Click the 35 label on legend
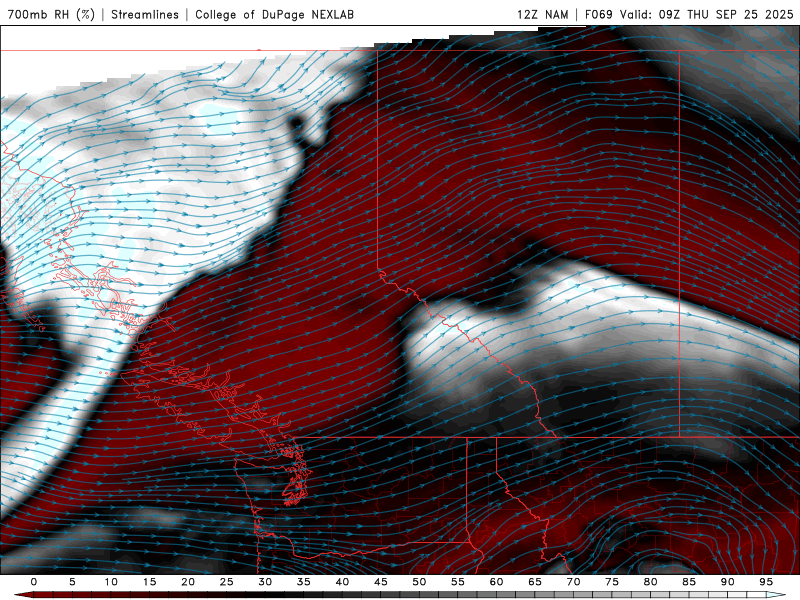Viewport: 800px width, 600px height. pyautogui.click(x=303, y=582)
